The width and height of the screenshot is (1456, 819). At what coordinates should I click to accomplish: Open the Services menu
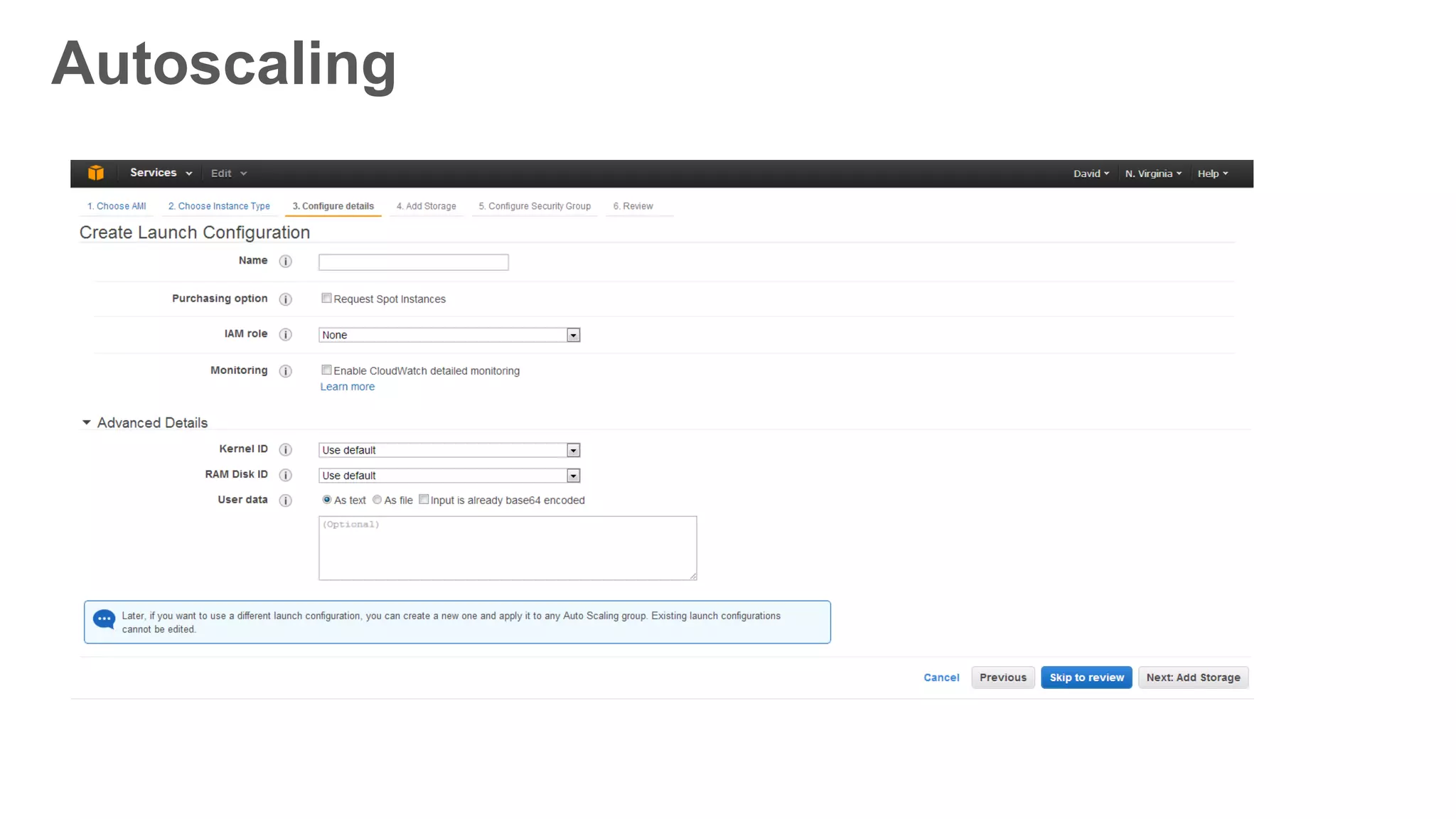tap(161, 173)
